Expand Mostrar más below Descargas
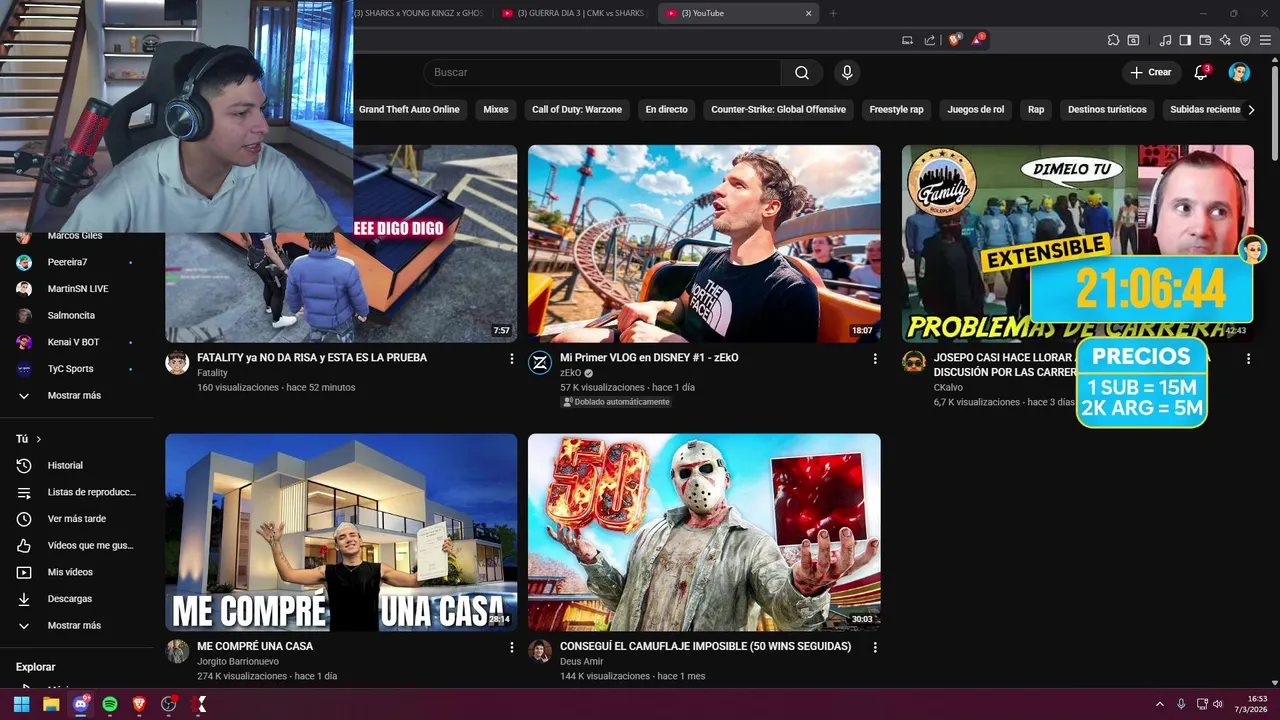This screenshot has height=720, width=1280. tap(76, 625)
